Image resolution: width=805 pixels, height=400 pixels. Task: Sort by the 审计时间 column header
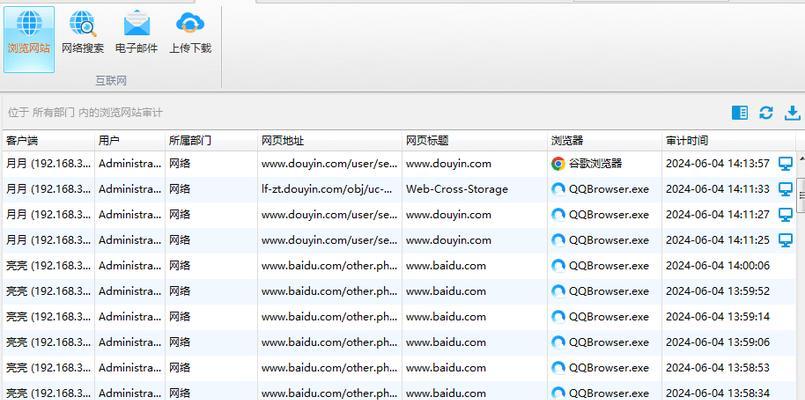coord(729,141)
